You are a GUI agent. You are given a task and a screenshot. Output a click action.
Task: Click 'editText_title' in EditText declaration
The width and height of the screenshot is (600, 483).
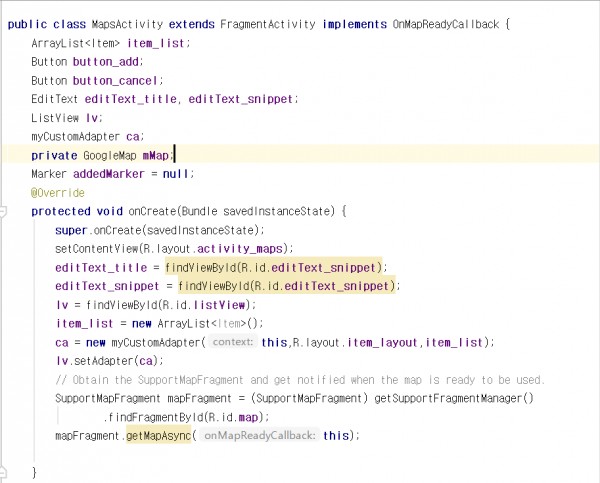tap(130, 99)
